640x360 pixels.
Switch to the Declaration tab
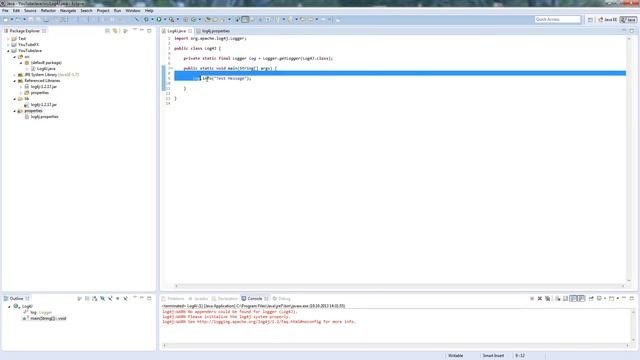click(x=224, y=299)
